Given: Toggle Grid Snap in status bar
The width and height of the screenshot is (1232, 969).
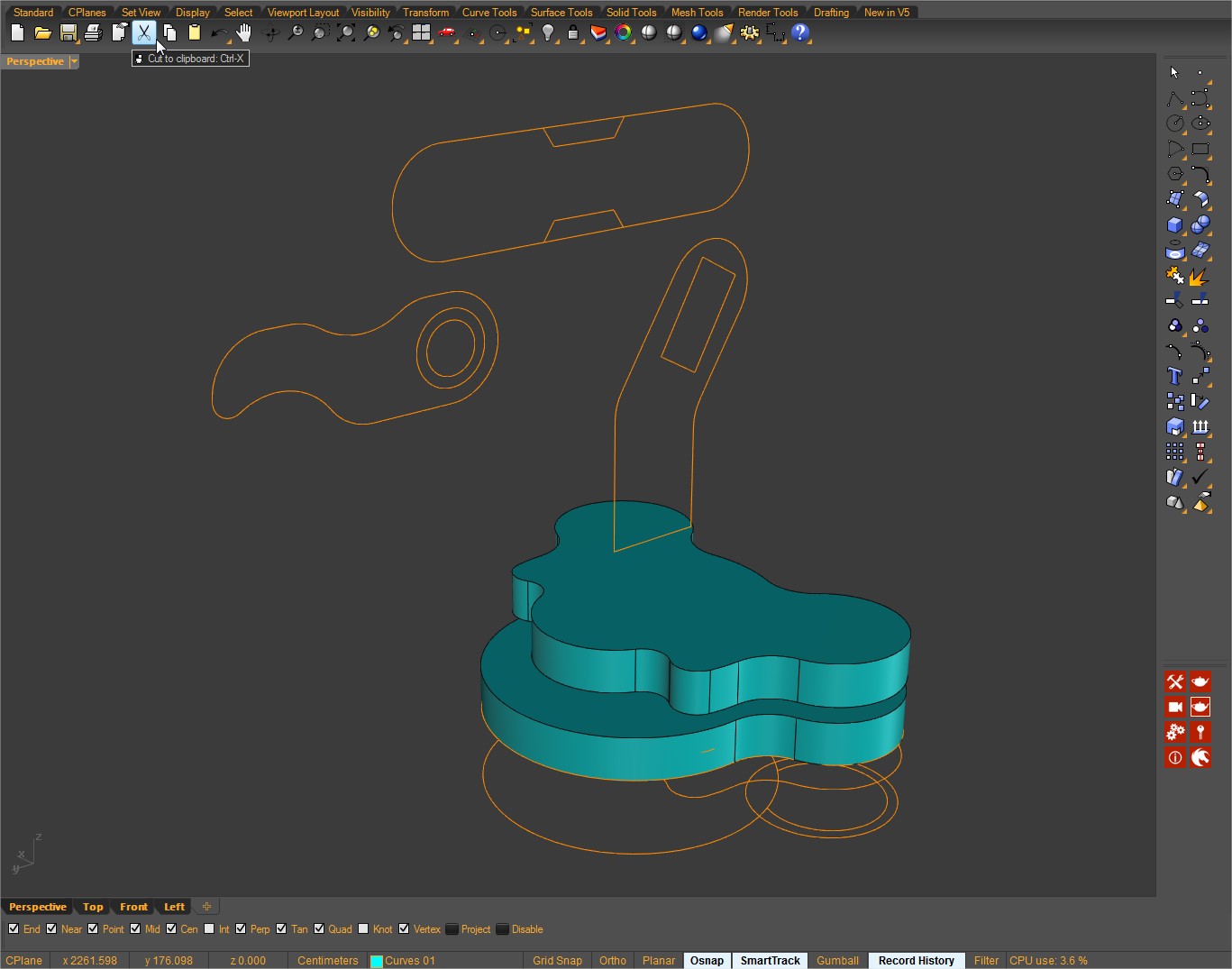Looking at the screenshot, I should [557, 960].
